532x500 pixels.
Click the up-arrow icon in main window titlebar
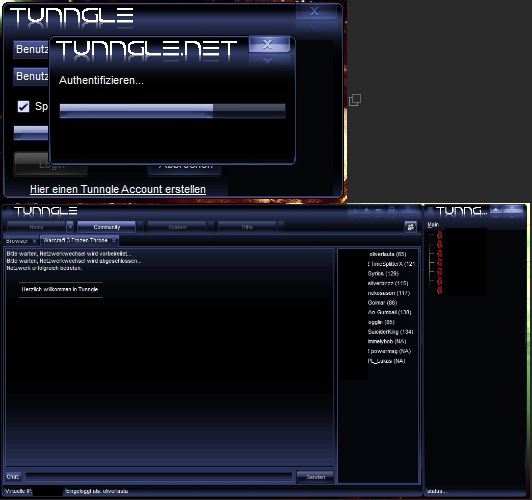[366, 210]
